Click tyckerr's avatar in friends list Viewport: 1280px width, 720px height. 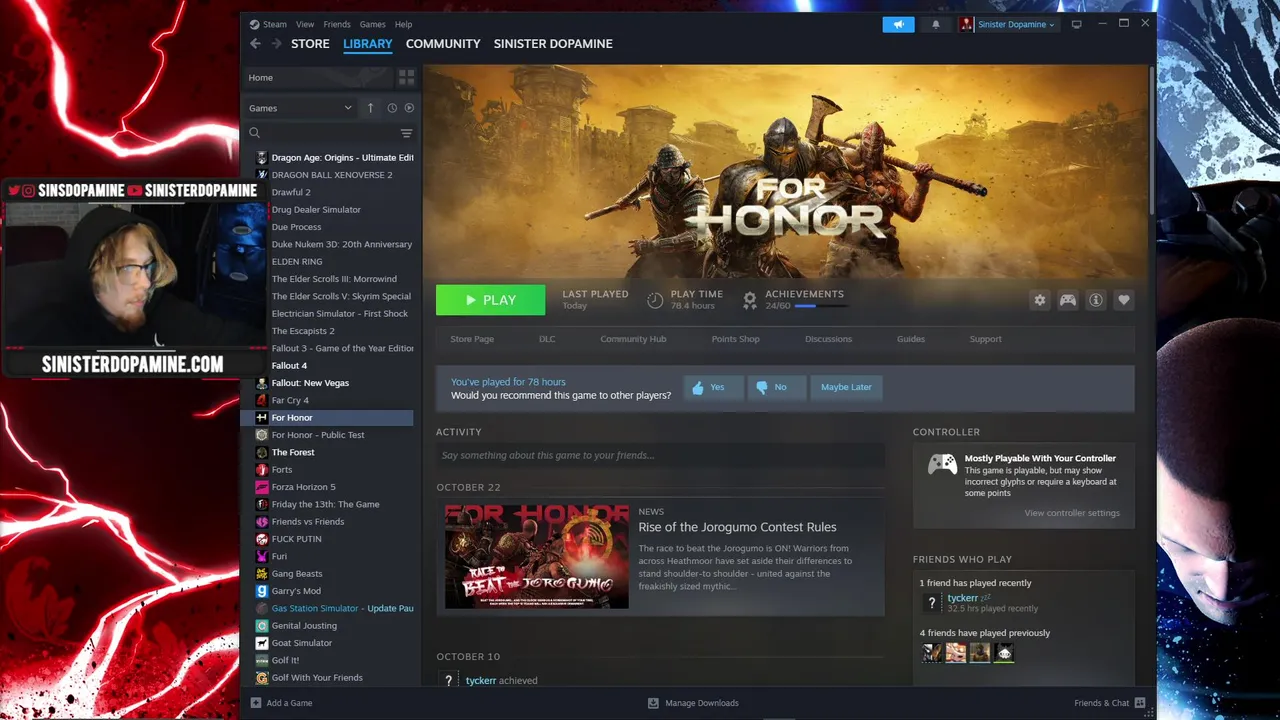(932, 603)
